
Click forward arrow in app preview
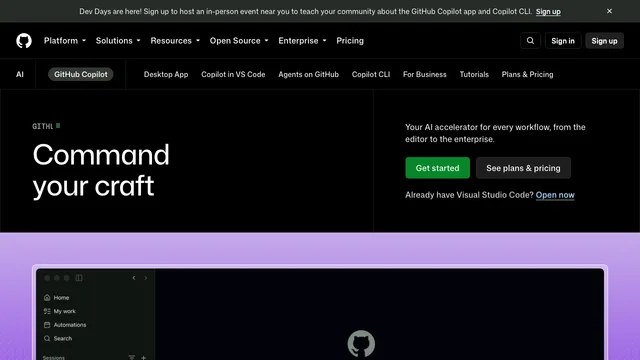[x=146, y=278]
